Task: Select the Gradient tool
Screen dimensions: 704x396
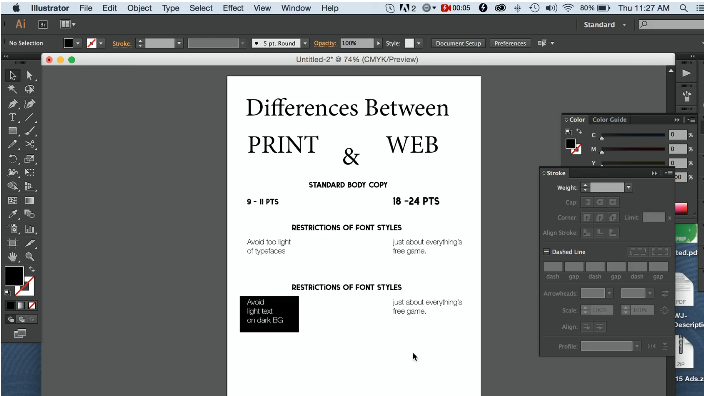Action: (30, 201)
